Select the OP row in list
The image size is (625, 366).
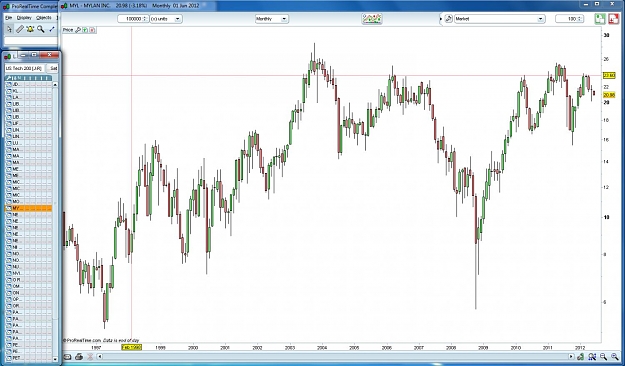[28, 299]
